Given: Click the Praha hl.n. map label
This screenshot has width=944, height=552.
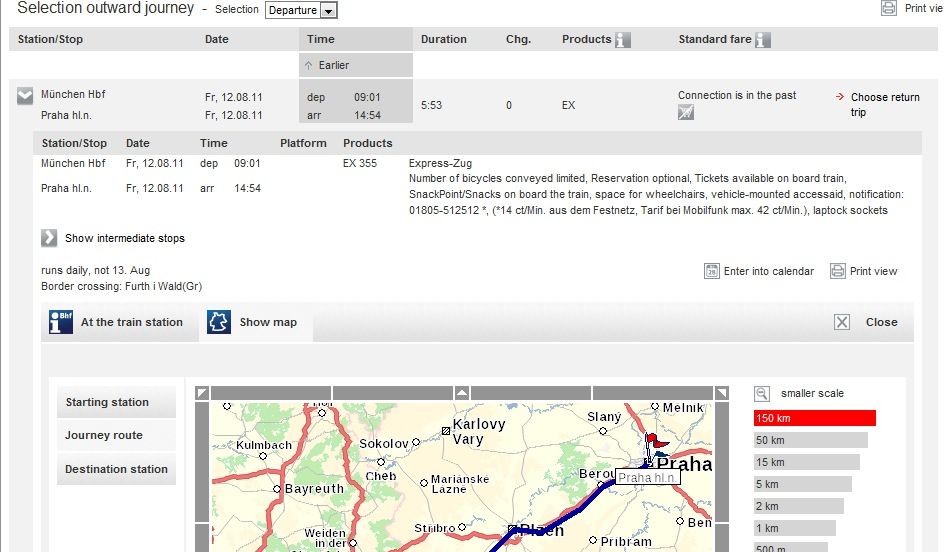Looking at the screenshot, I should point(647,477).
